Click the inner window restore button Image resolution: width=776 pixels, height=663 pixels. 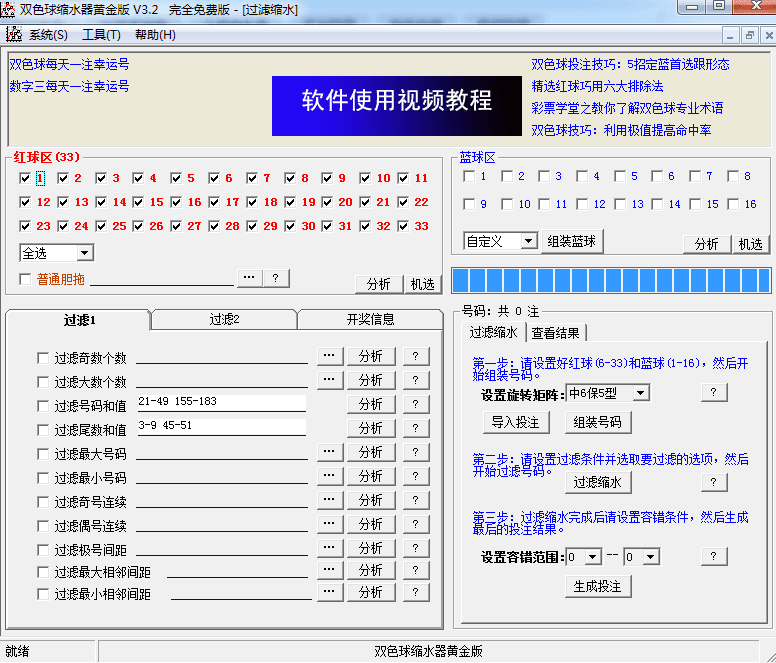tap(749, 35)
